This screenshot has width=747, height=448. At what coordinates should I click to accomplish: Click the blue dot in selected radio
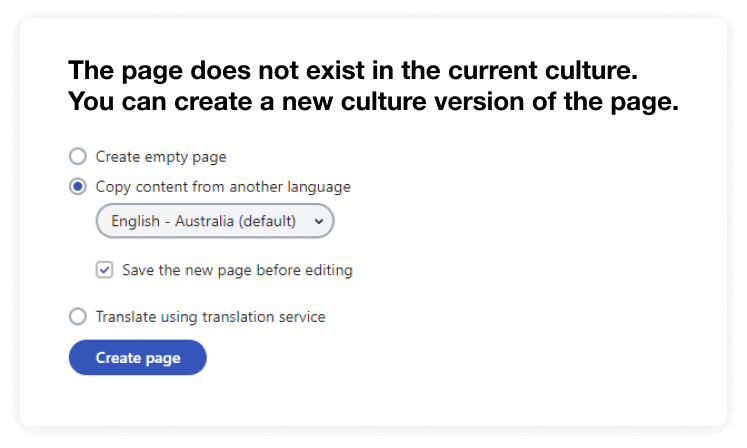coord(78,186)
